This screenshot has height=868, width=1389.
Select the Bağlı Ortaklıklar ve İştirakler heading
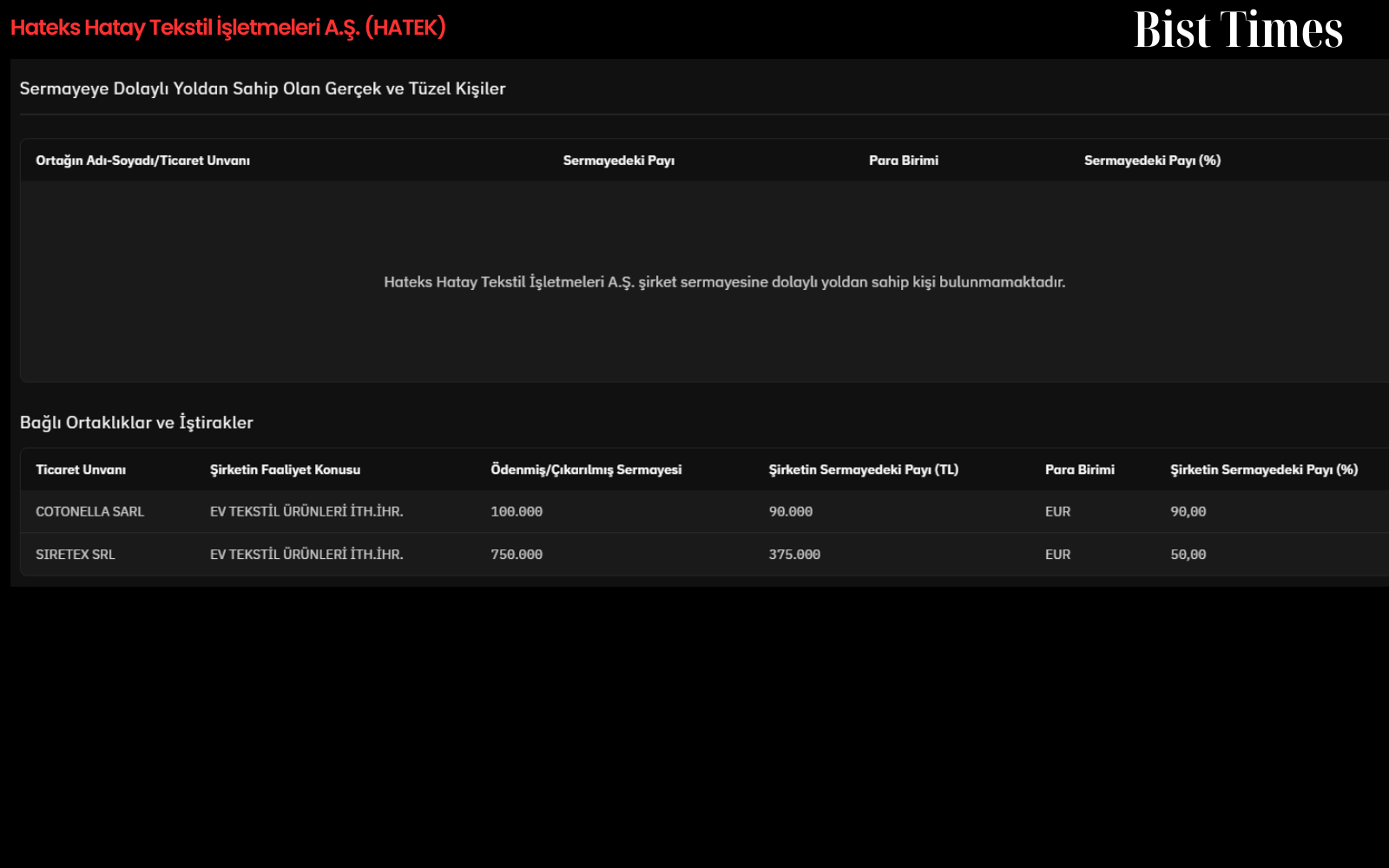tap(136, 423)
